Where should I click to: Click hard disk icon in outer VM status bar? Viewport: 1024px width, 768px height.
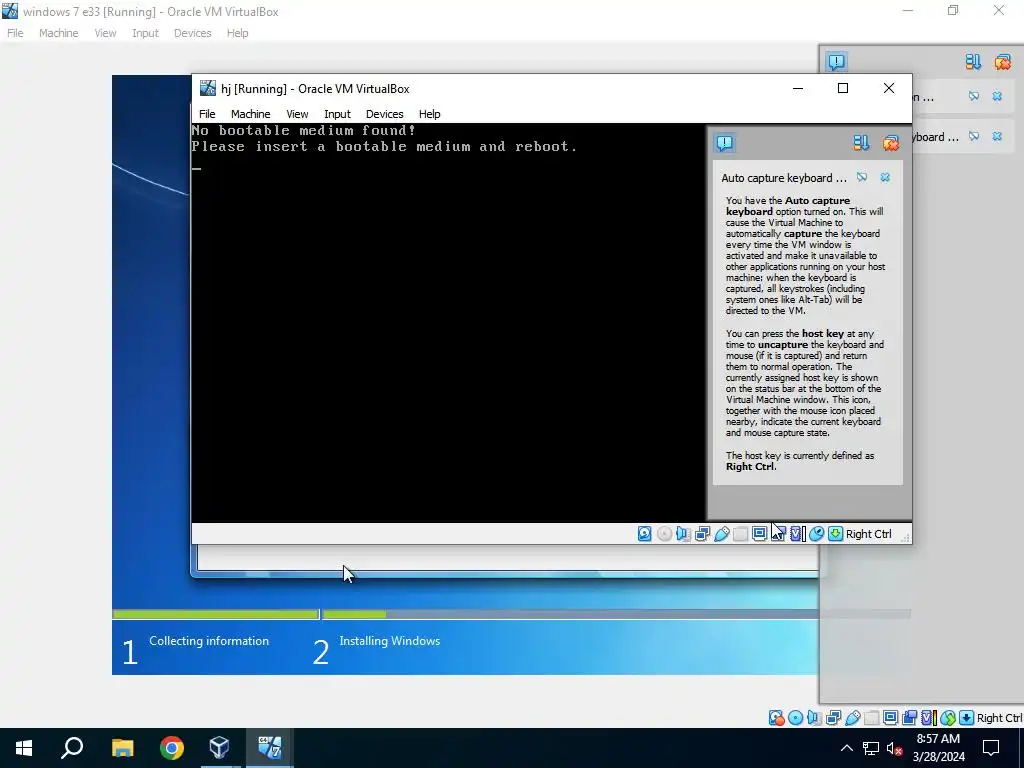(776, 718)
